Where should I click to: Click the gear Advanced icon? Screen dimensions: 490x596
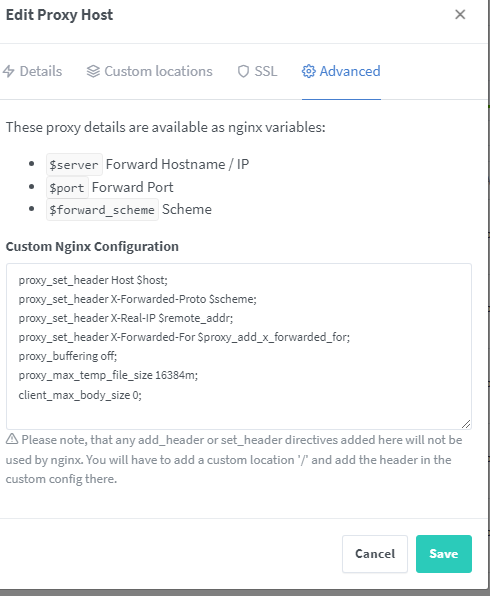[308, 71]
